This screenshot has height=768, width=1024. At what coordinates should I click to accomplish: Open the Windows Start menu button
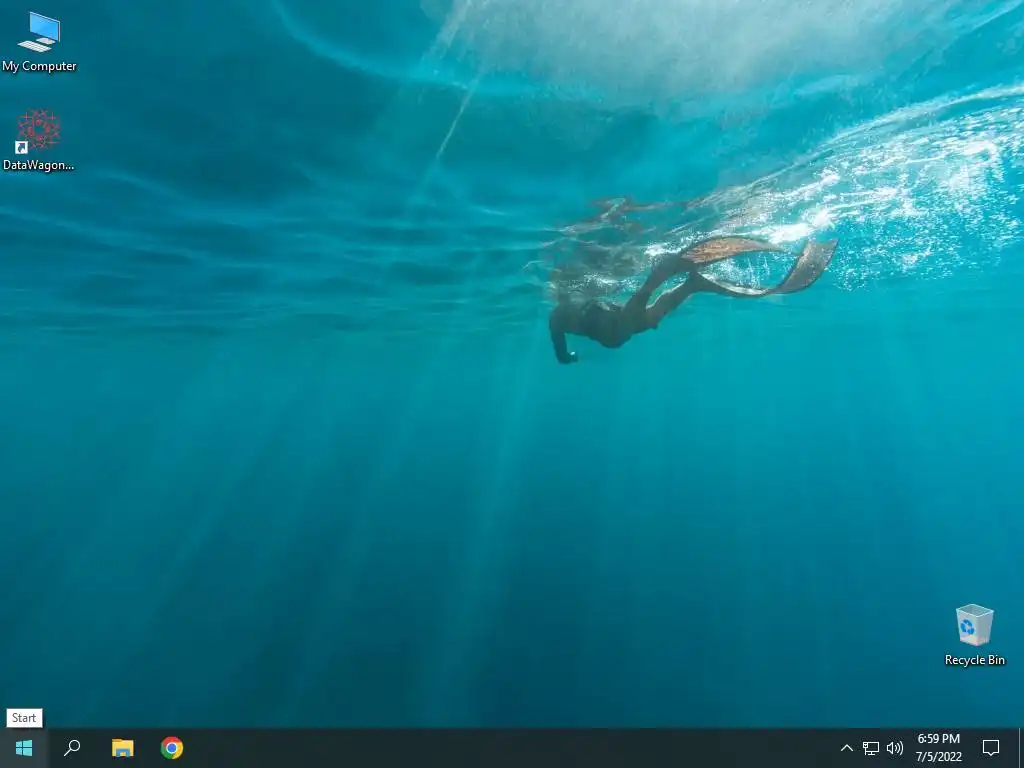(x=24, y=748)
